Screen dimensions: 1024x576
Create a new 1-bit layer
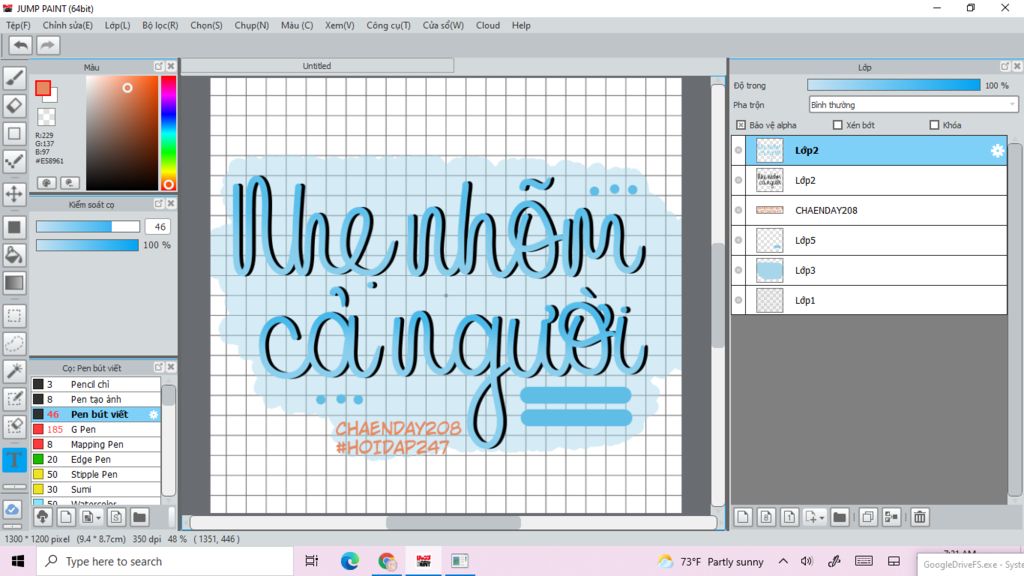(x=789, y=517)
